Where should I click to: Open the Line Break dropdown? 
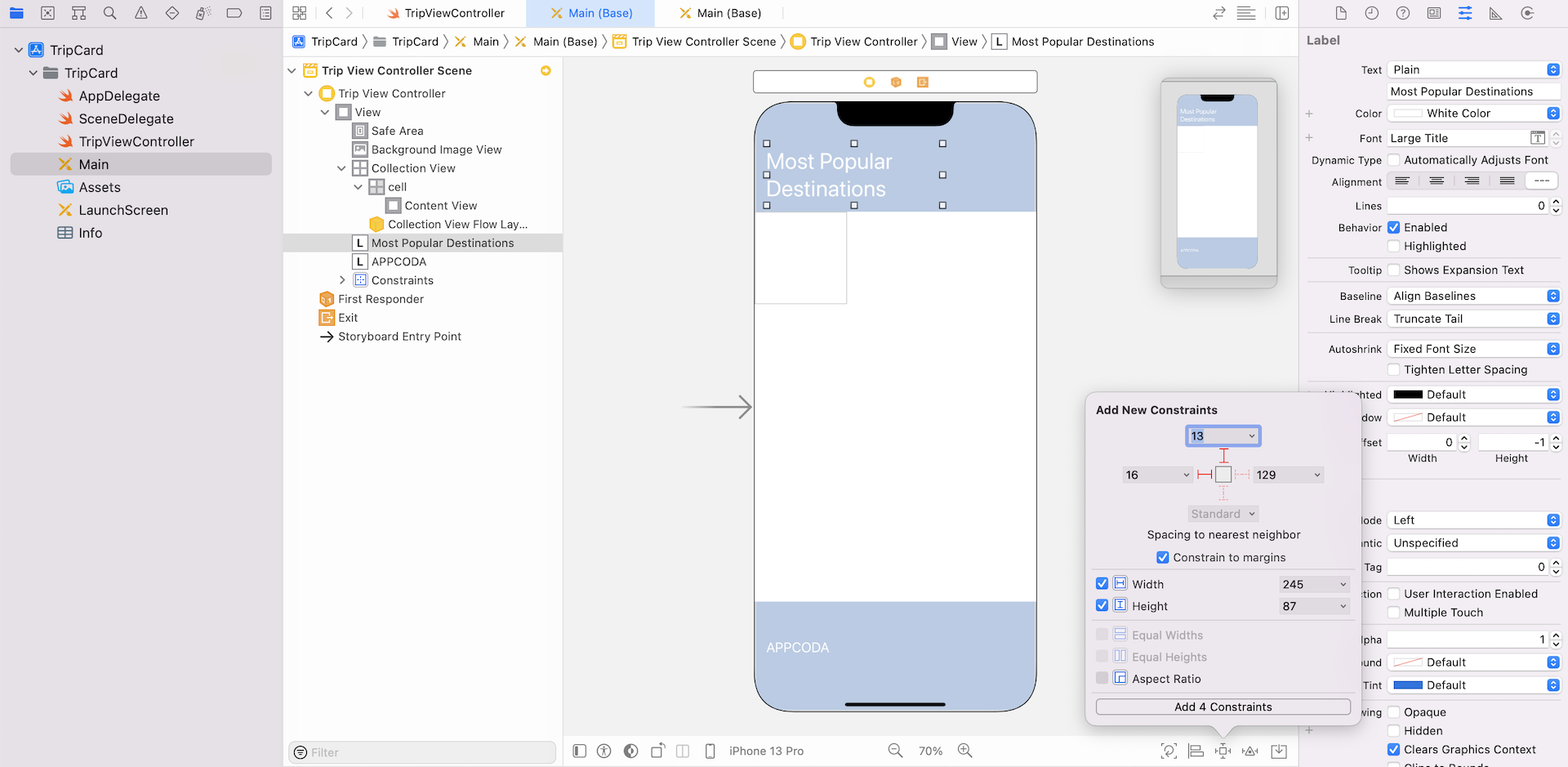point(1475,319)
